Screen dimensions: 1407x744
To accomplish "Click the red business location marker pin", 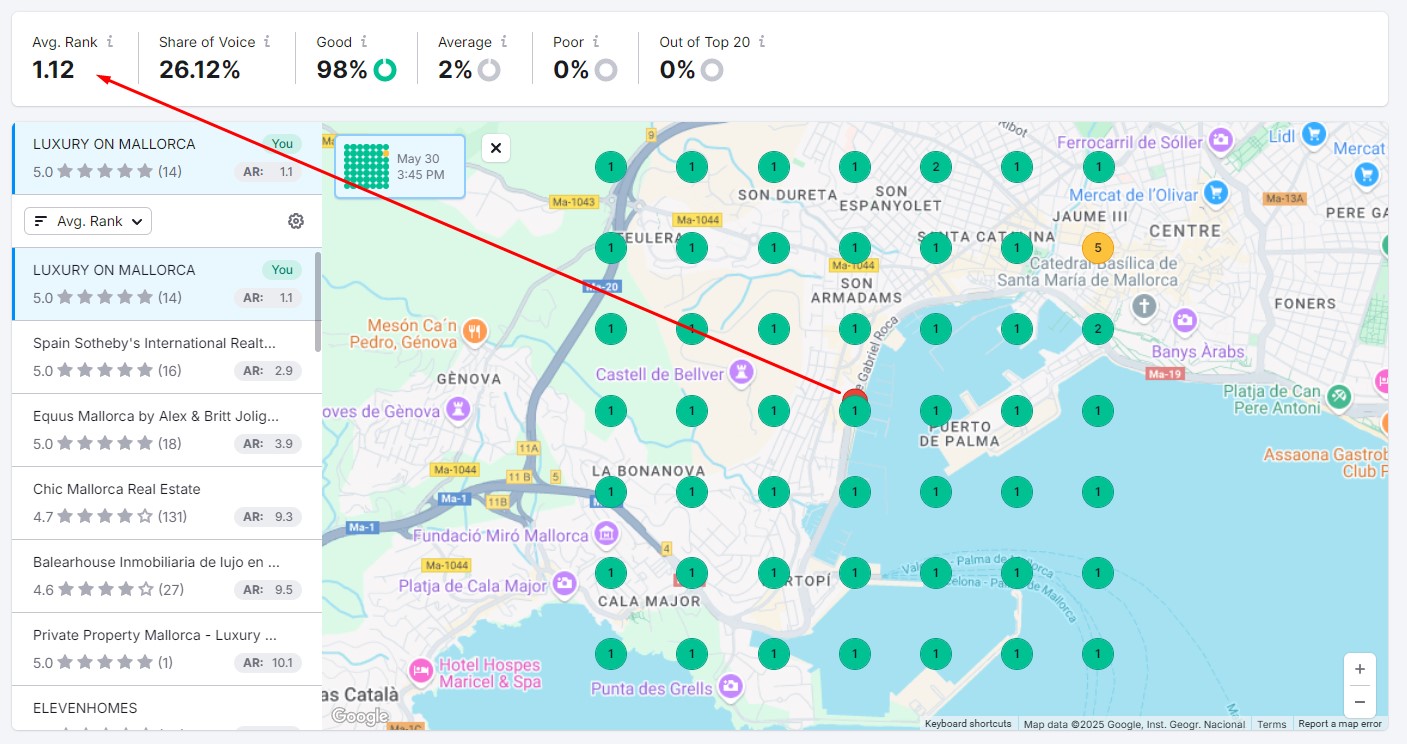I will [854, 395].
